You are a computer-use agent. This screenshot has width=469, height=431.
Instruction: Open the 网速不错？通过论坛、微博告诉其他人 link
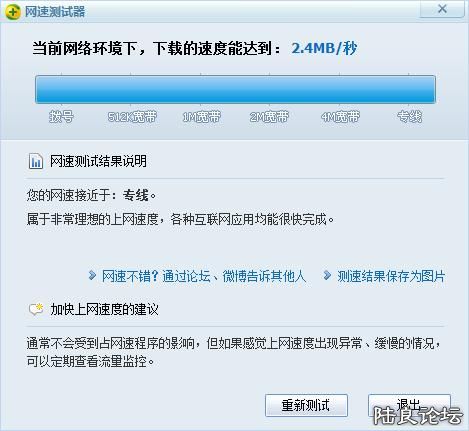click(x=204, y=276)
